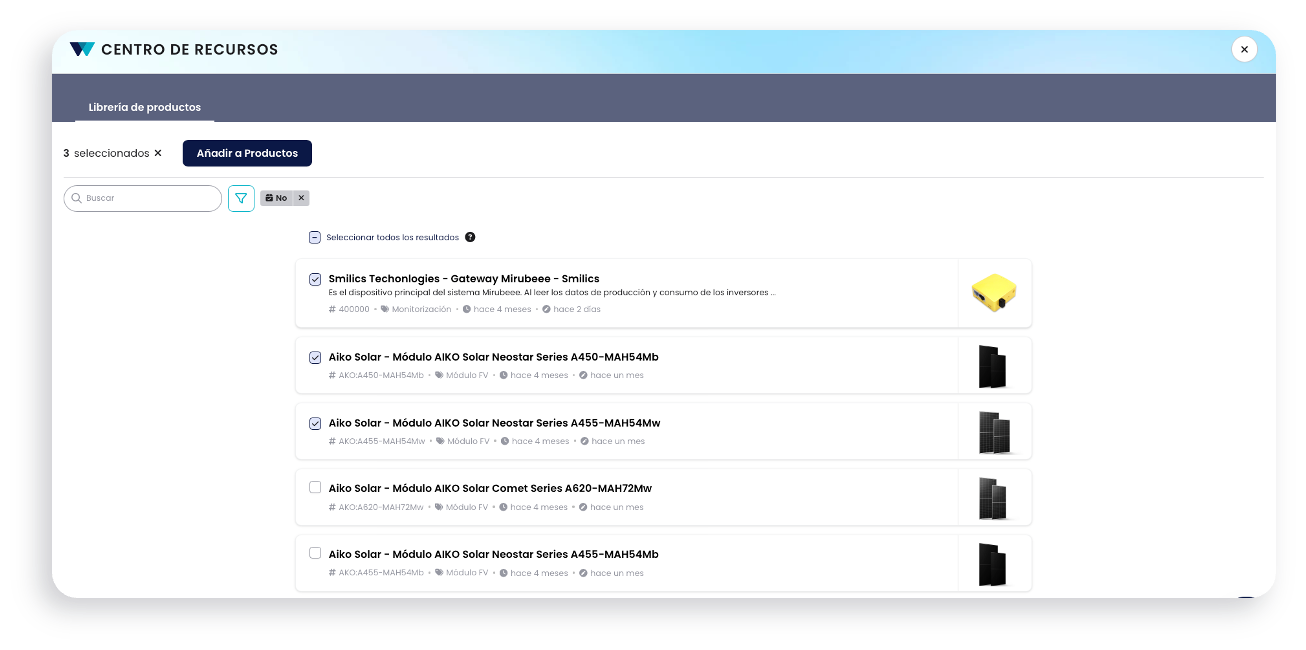Click reference code AKO:A455-MAH54Mb
The image size is (1306, 650).
point(381,574)
